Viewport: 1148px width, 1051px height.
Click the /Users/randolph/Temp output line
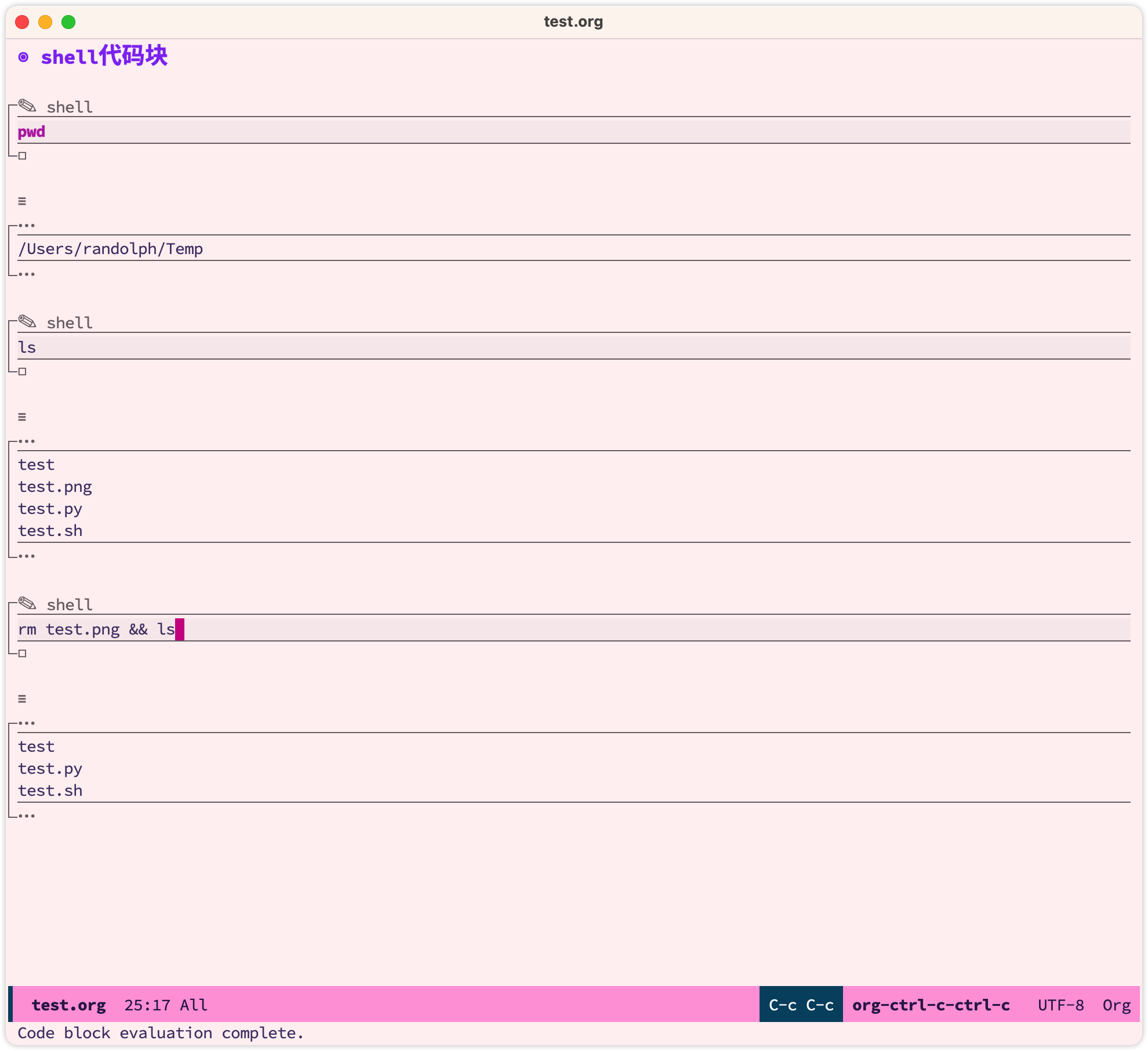(111, 249)
